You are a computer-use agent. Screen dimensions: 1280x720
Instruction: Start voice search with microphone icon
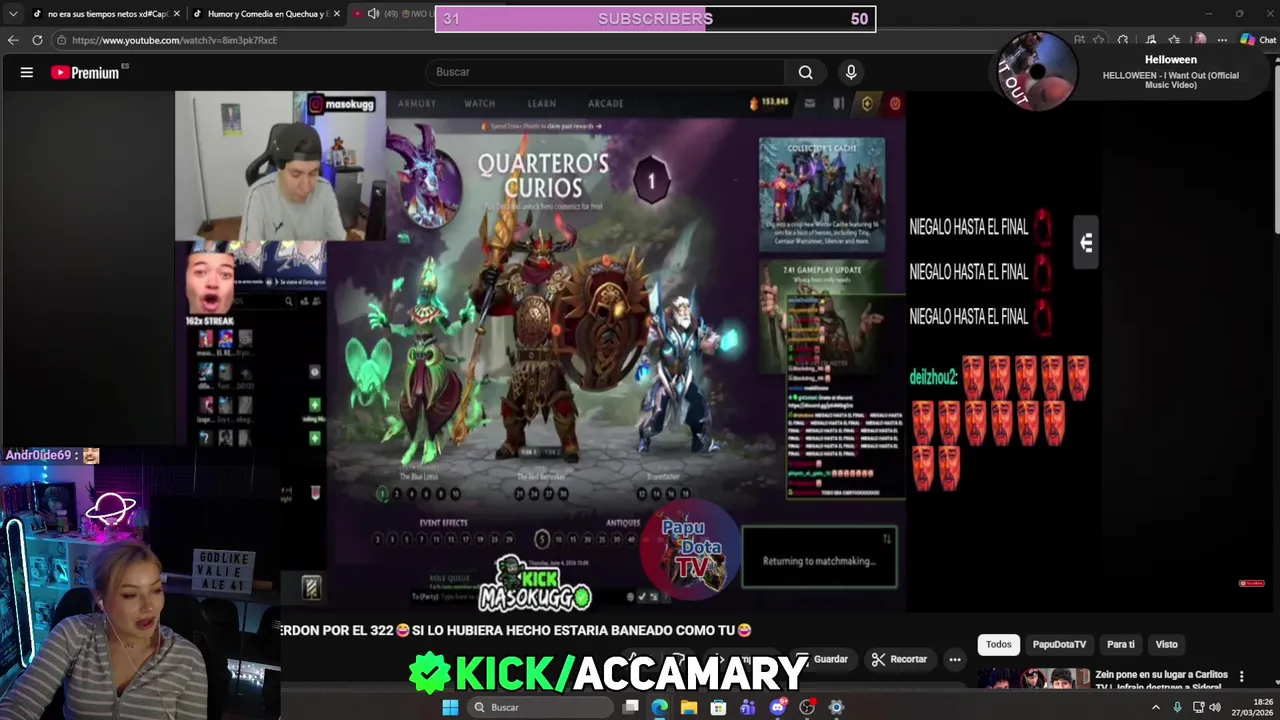pos(851,72)
